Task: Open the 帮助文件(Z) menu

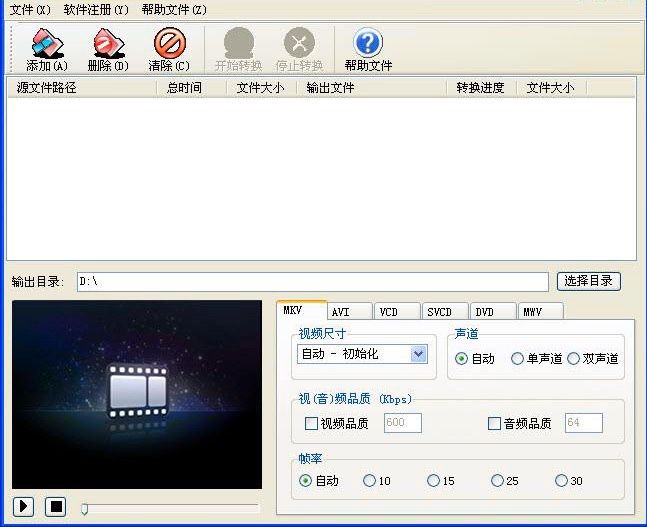Action: 174,9
